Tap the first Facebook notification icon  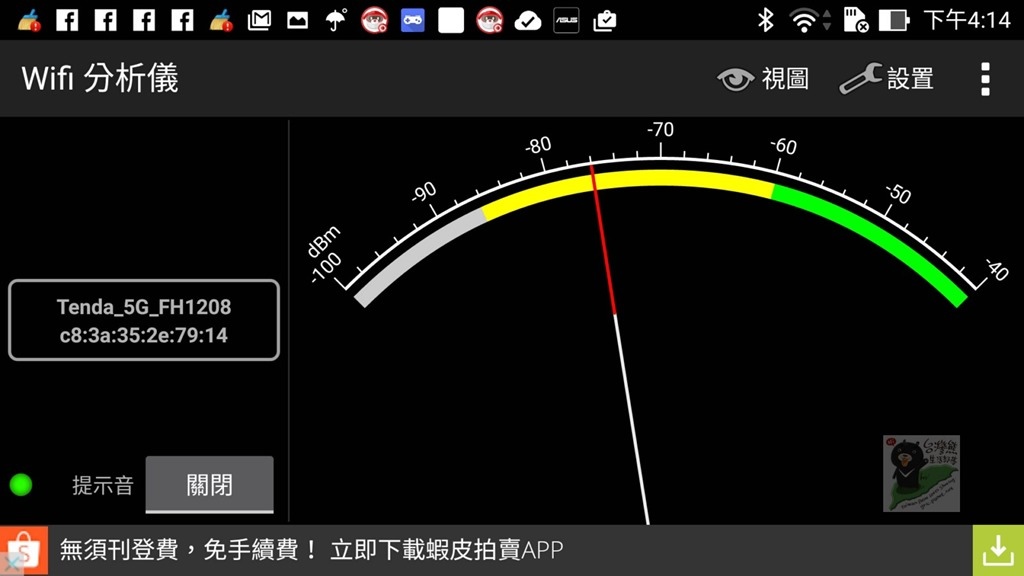[x=67, y=20]
